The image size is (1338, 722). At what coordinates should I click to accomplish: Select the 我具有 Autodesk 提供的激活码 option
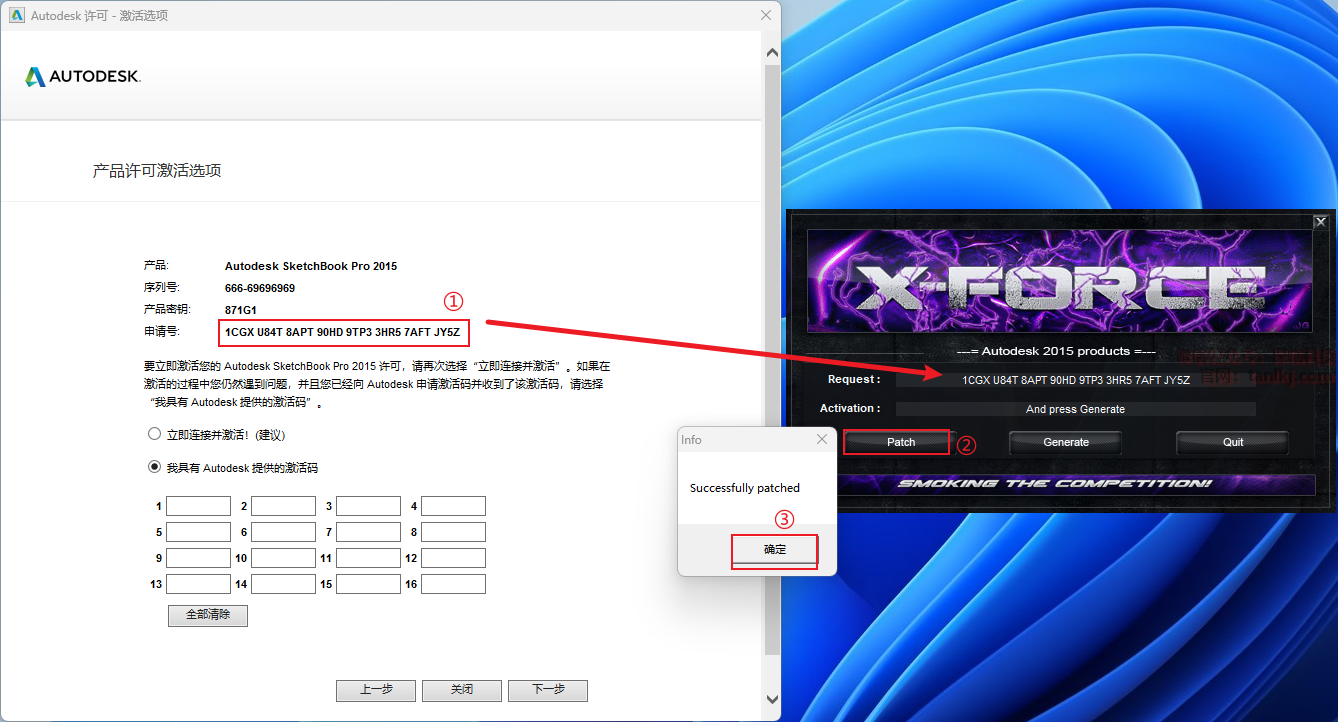[154, 467]
